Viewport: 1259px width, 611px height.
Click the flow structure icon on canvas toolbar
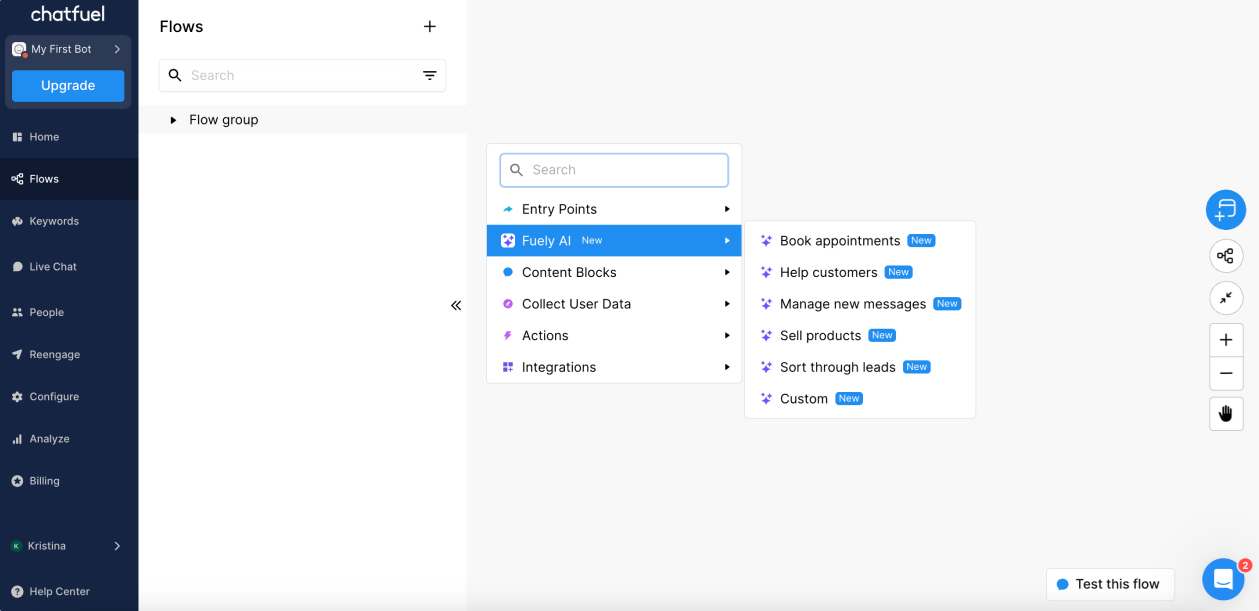1226,256
